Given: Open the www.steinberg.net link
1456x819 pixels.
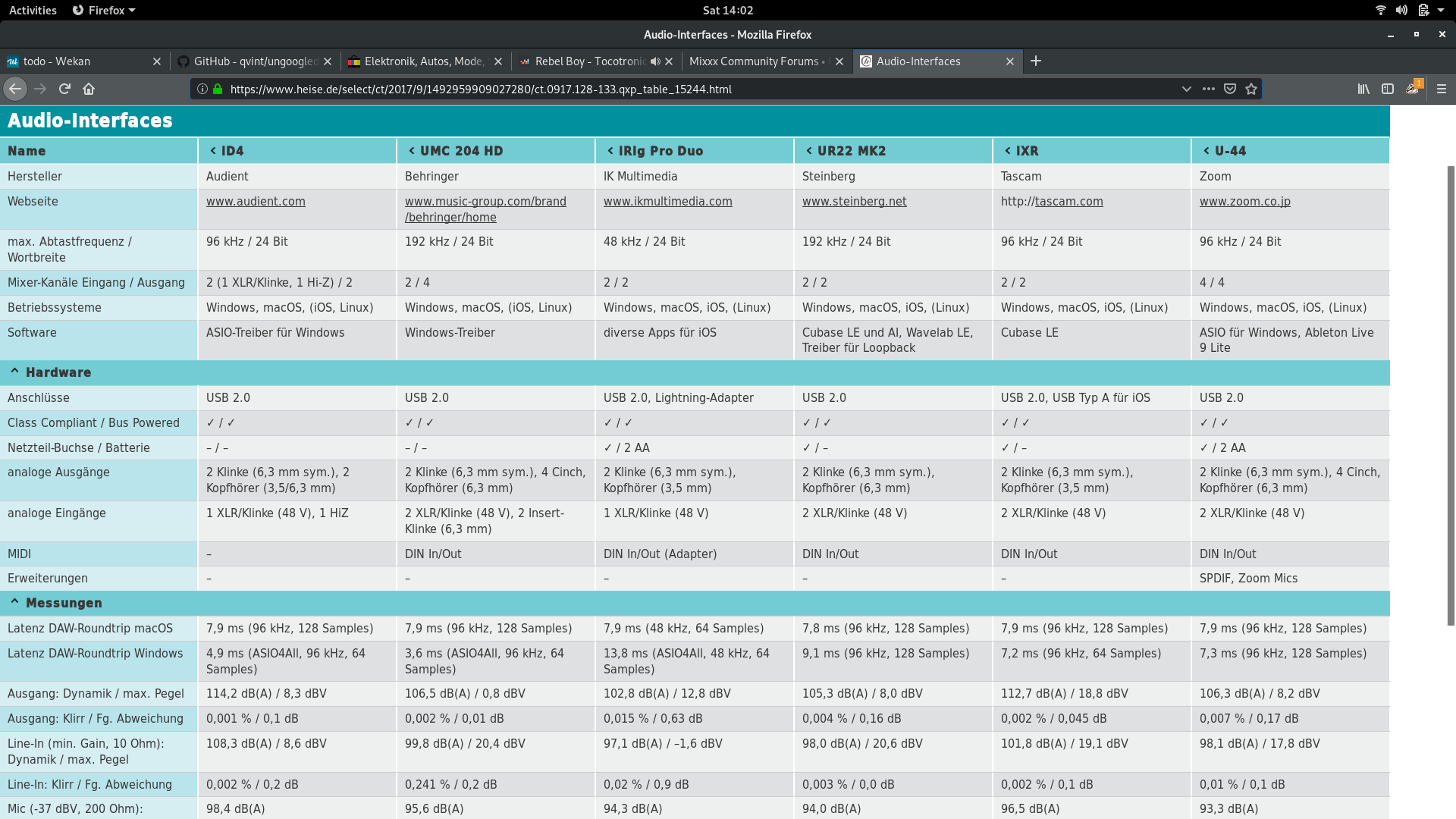Looking at the screenshot, I should [854, 202].
